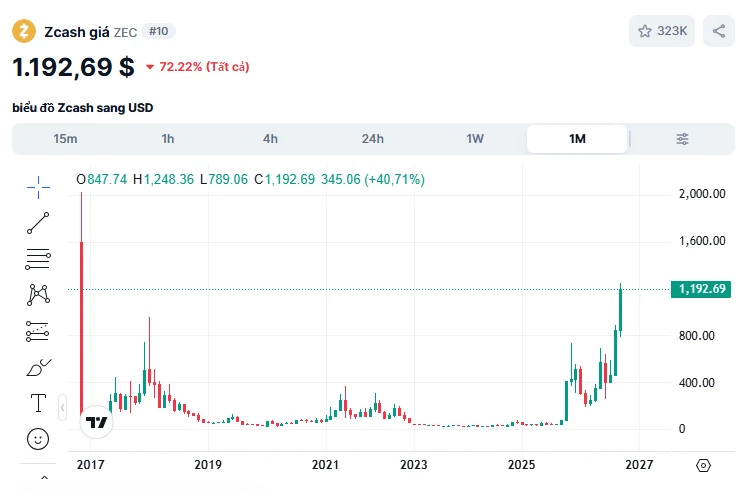Click the close value 1,192.69 in legend
Viewport: 743px width, 490px height.
point(290,180)
